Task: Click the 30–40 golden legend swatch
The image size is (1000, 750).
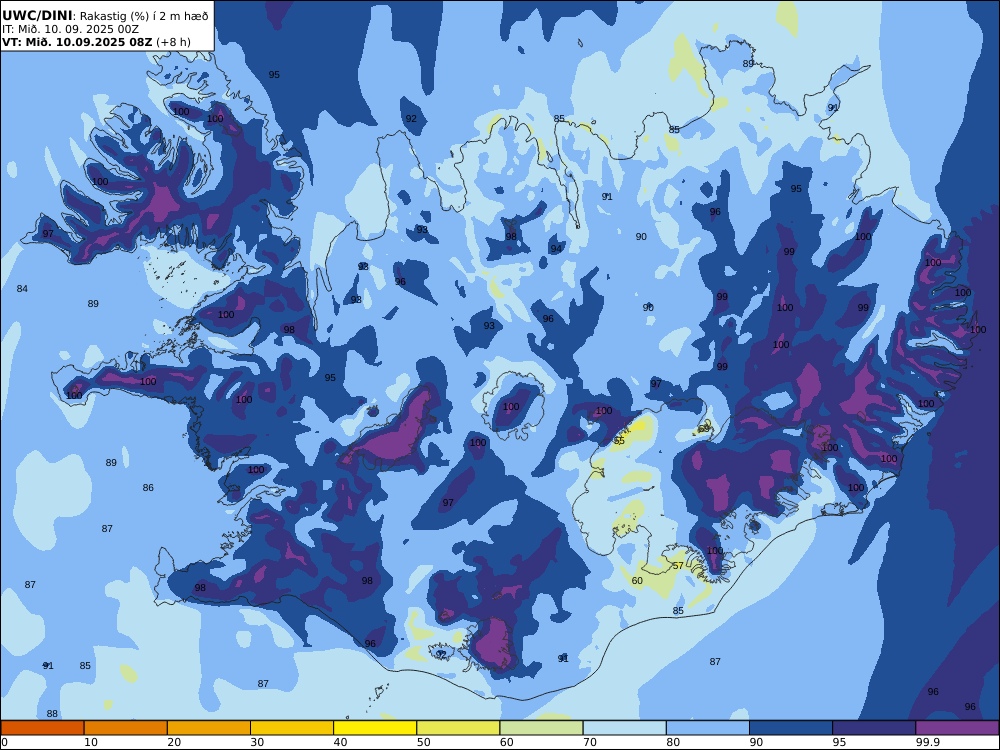Action: click(x=292, y=728)
